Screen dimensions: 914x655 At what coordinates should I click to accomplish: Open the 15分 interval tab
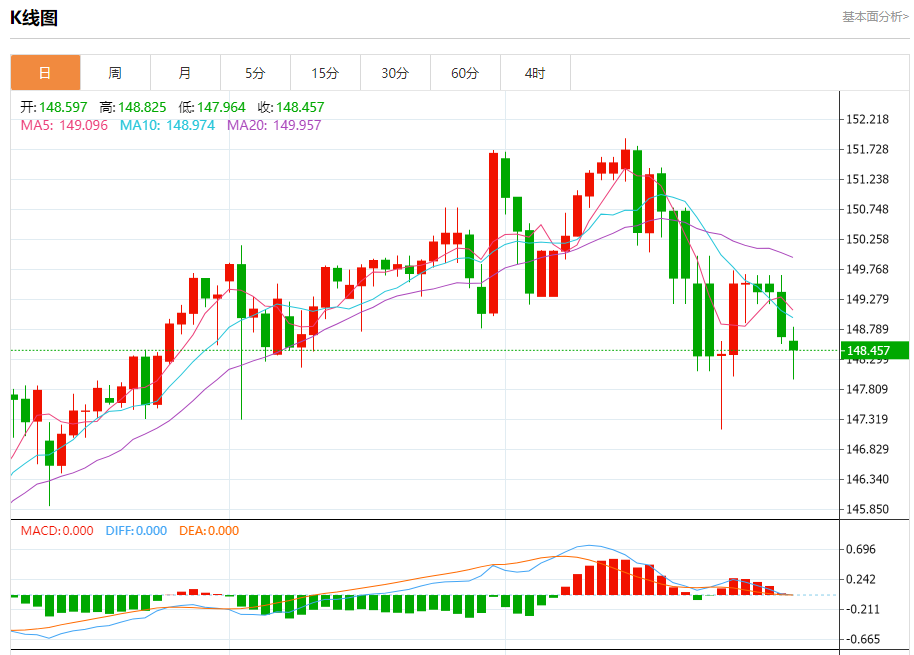pos(325,73)
